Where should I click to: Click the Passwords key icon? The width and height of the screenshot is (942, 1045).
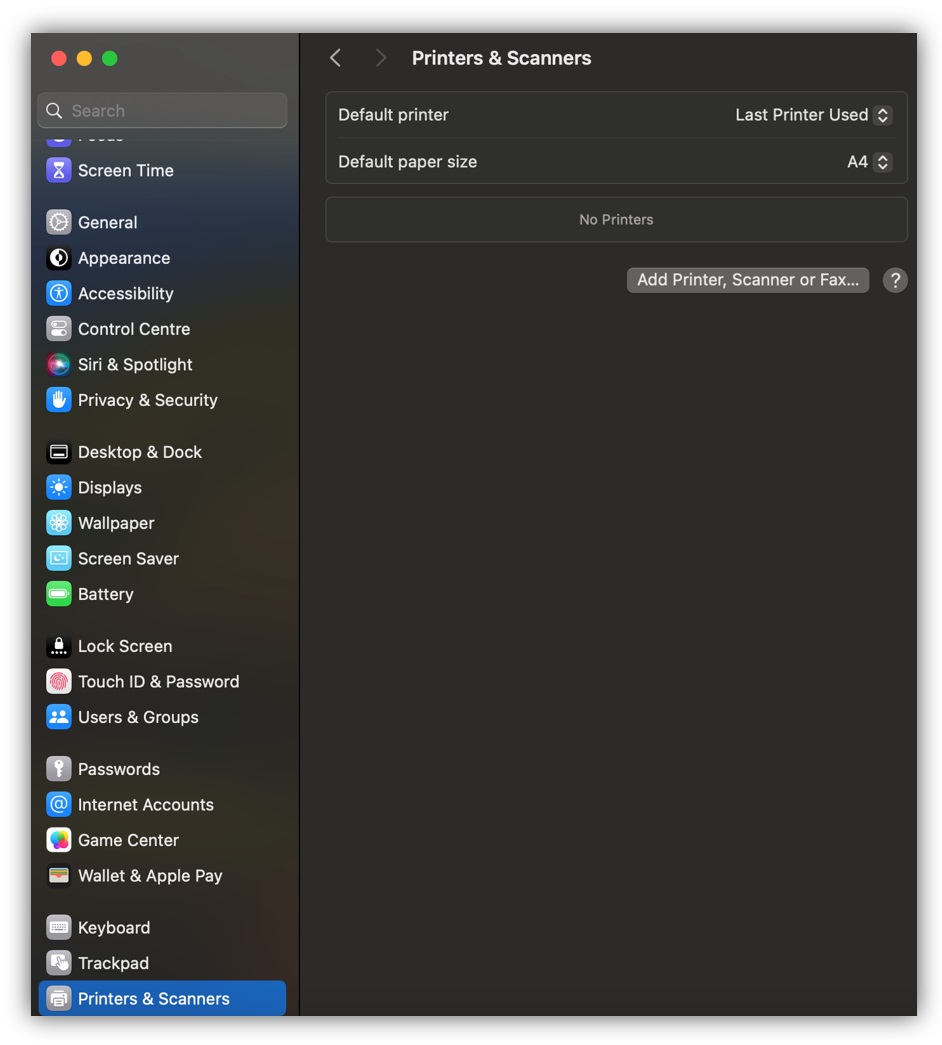(x=59, y=769)
